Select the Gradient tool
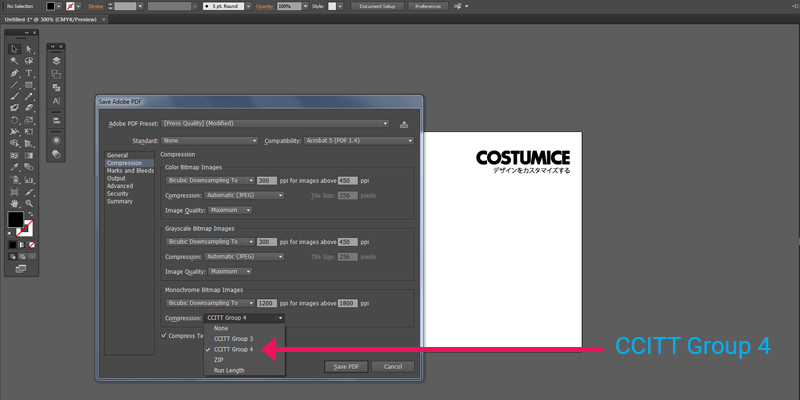This screenshot has height=400, width=800. (x=29, y=156)
